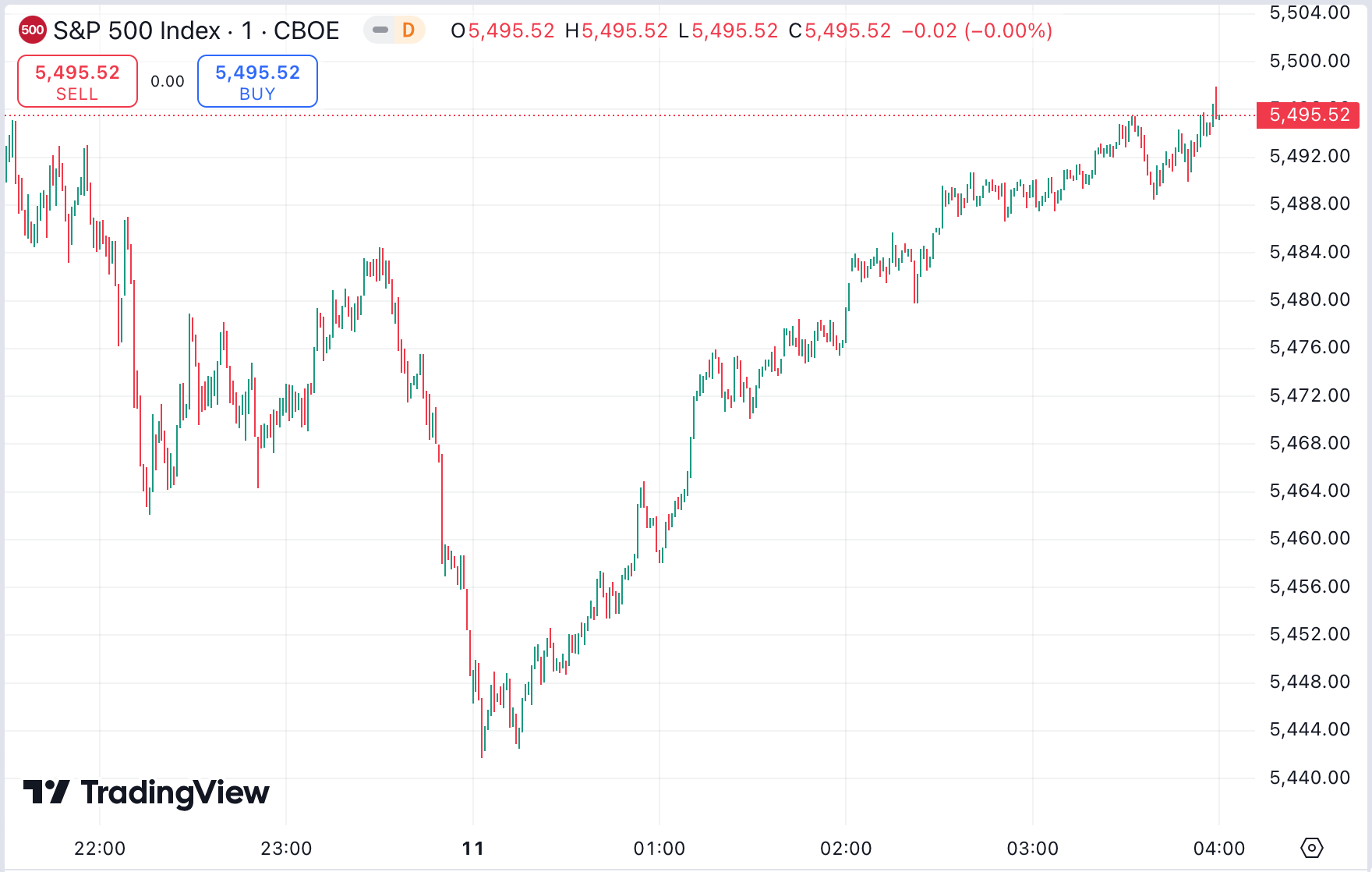Screen dimensions: 1372x872
Task: Open chart settings hexagon gear icon
Action: click(x=1312, y=847)
